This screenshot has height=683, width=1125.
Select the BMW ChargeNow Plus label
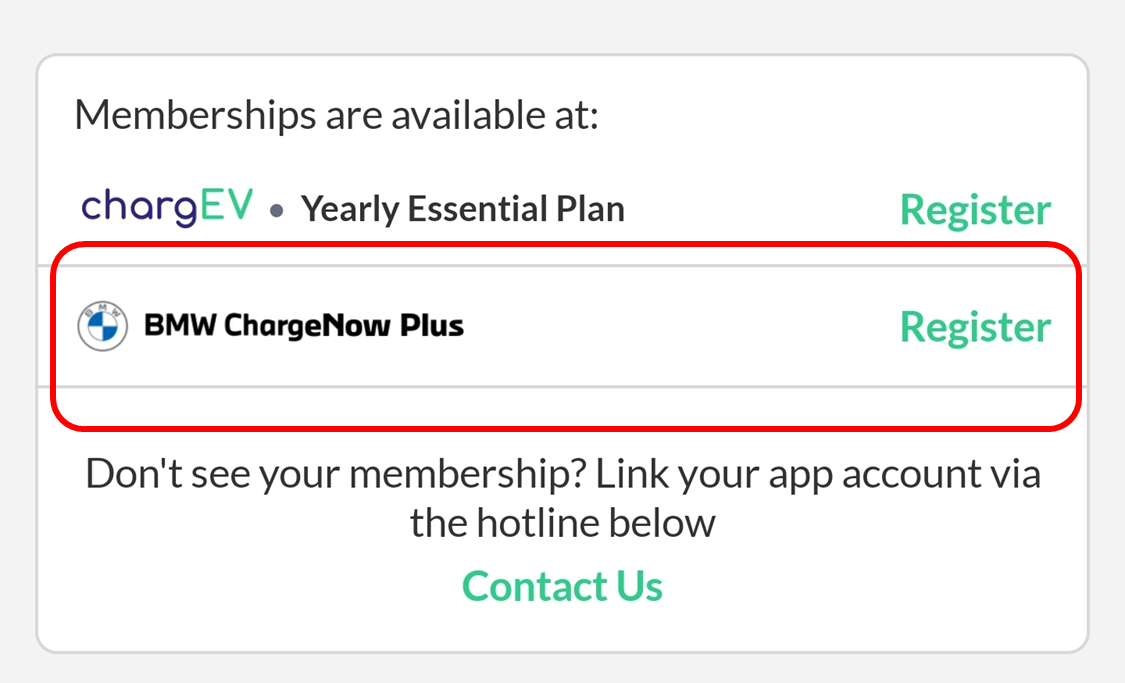coord(304,325)
